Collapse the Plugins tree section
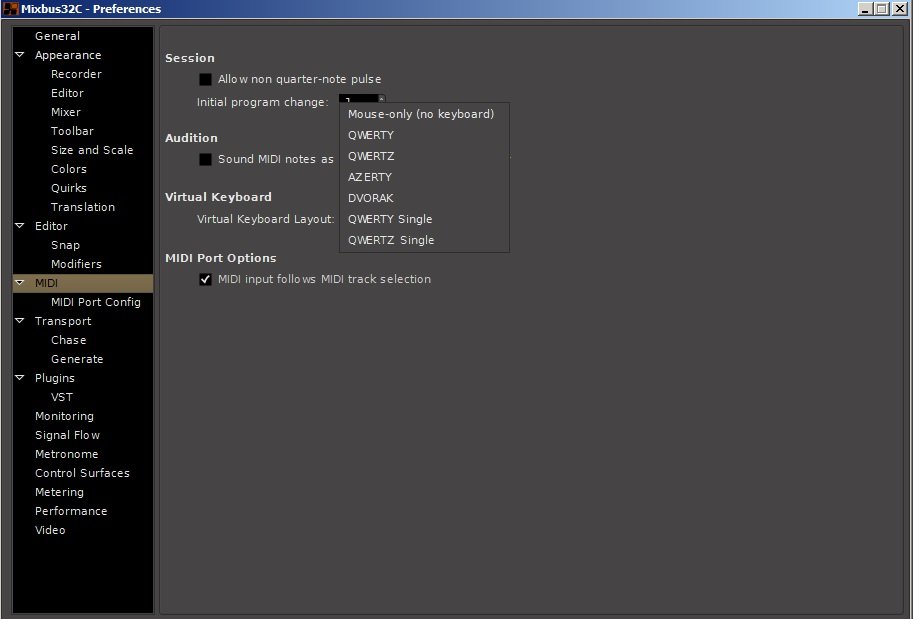913x619 pixels. [x=20, y=378]
